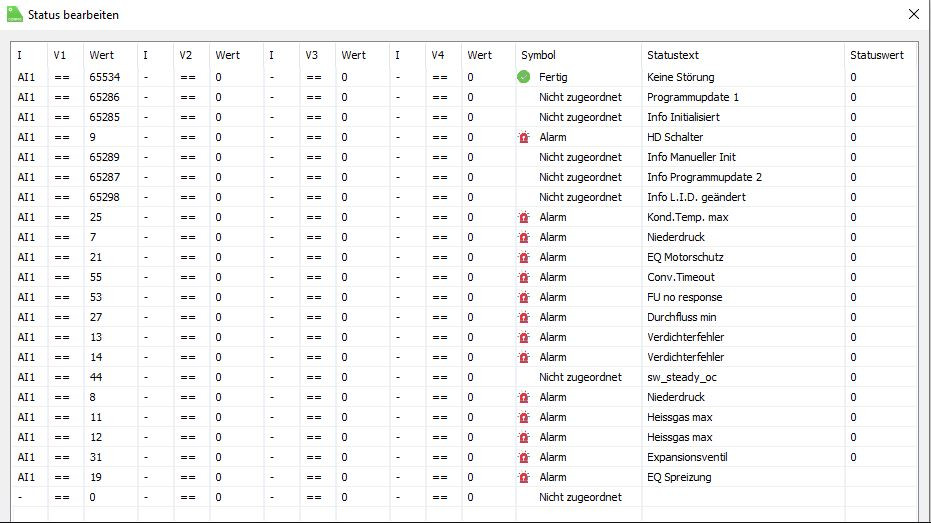Viewport: 931px width, 523px height.
Task: Select the Wert cell showing 19
Action: 96,477
